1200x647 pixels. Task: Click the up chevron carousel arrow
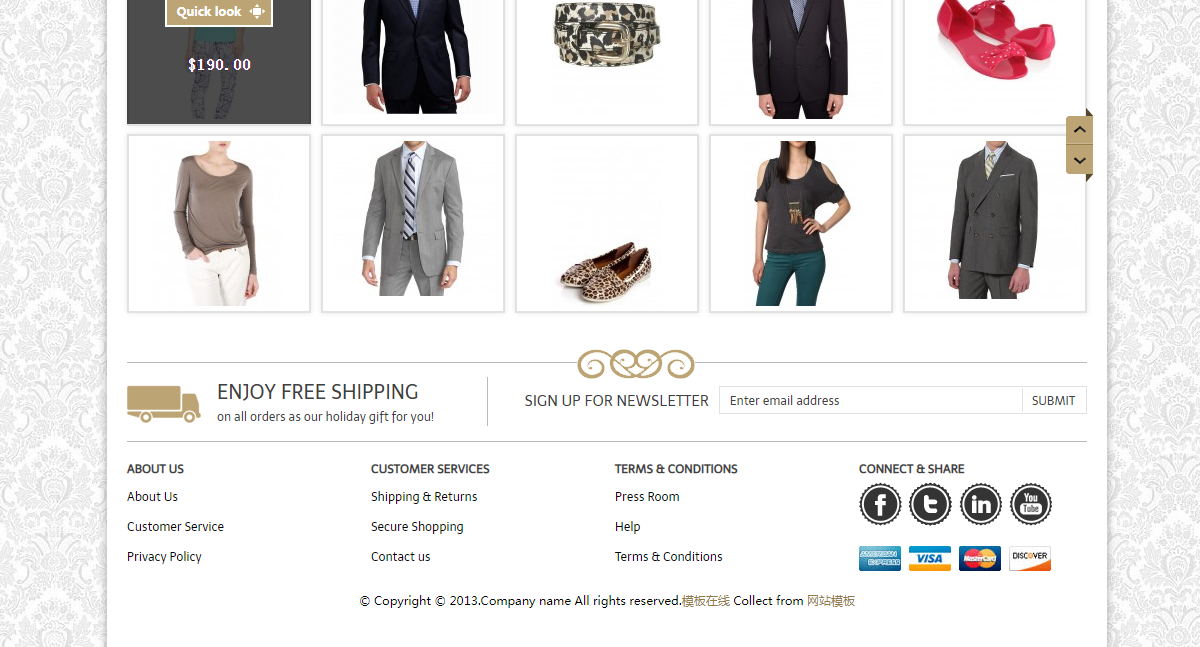1079,130
